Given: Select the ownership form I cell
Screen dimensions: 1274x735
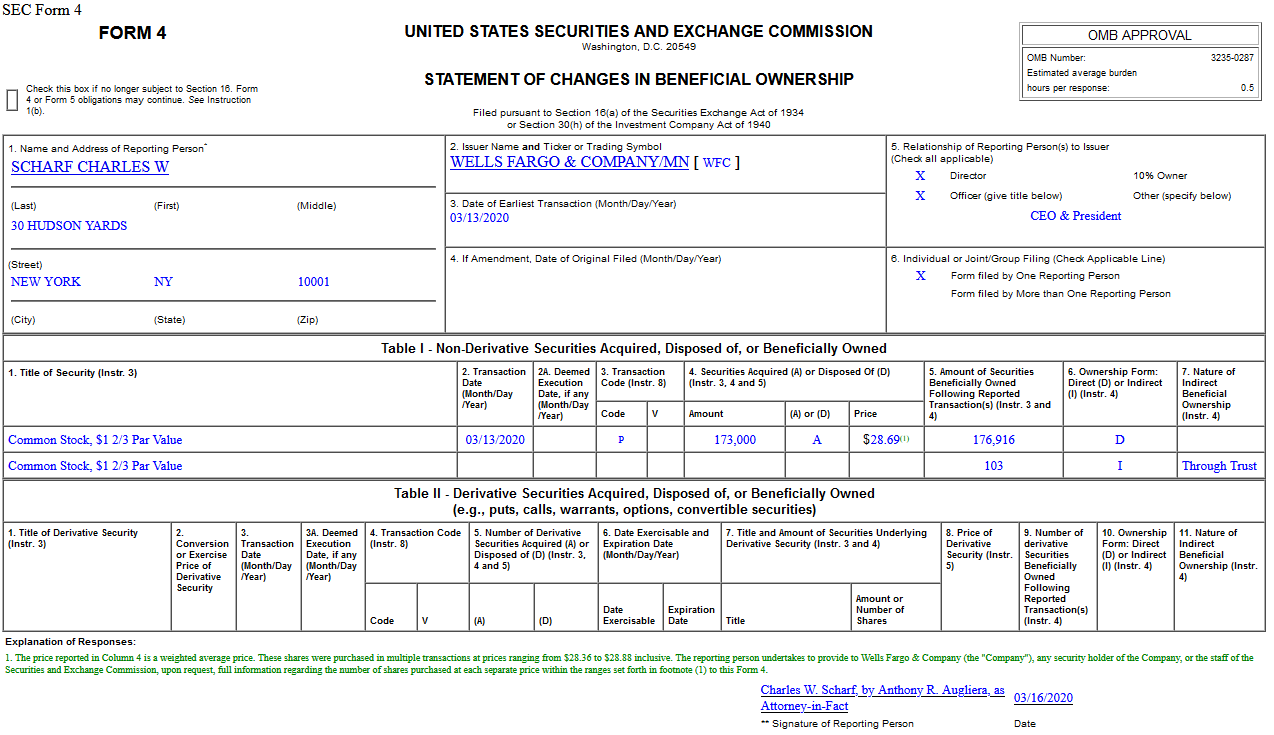Looking at the screenshot, I should [x=1120, y=466].
